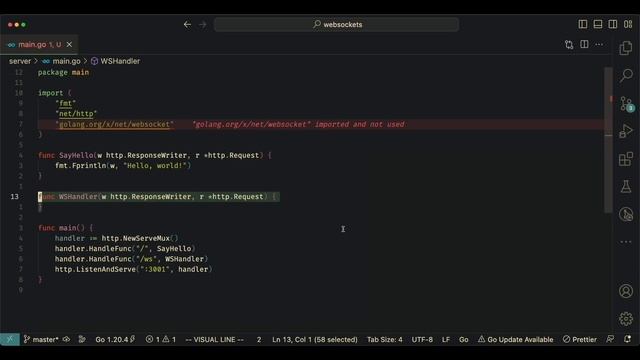Screen dimensions: 640x360
Task: Click the http.ListenAndServe line
Action: tap(133, 269)
